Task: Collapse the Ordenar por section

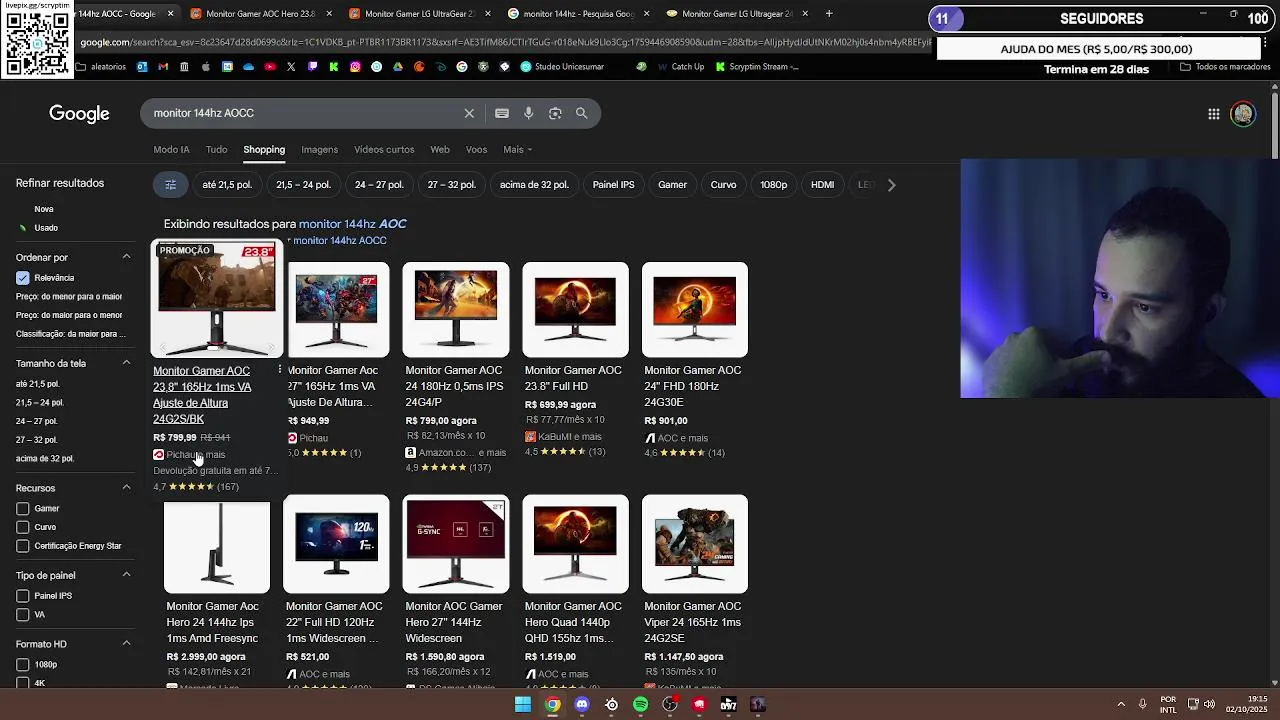Action: pos(126,257)
